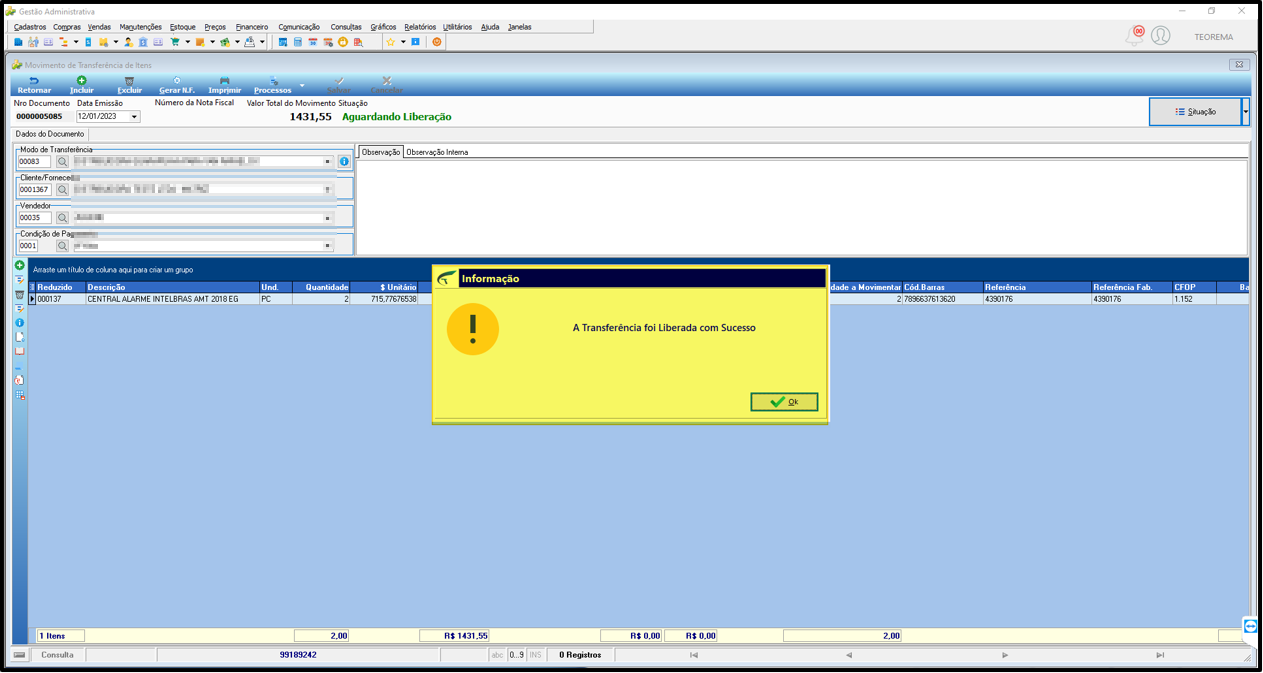Expand the favorites star dropdown arrow
Image resolution: width=1263 pixels, height=673 pixels.
point(403,42)
